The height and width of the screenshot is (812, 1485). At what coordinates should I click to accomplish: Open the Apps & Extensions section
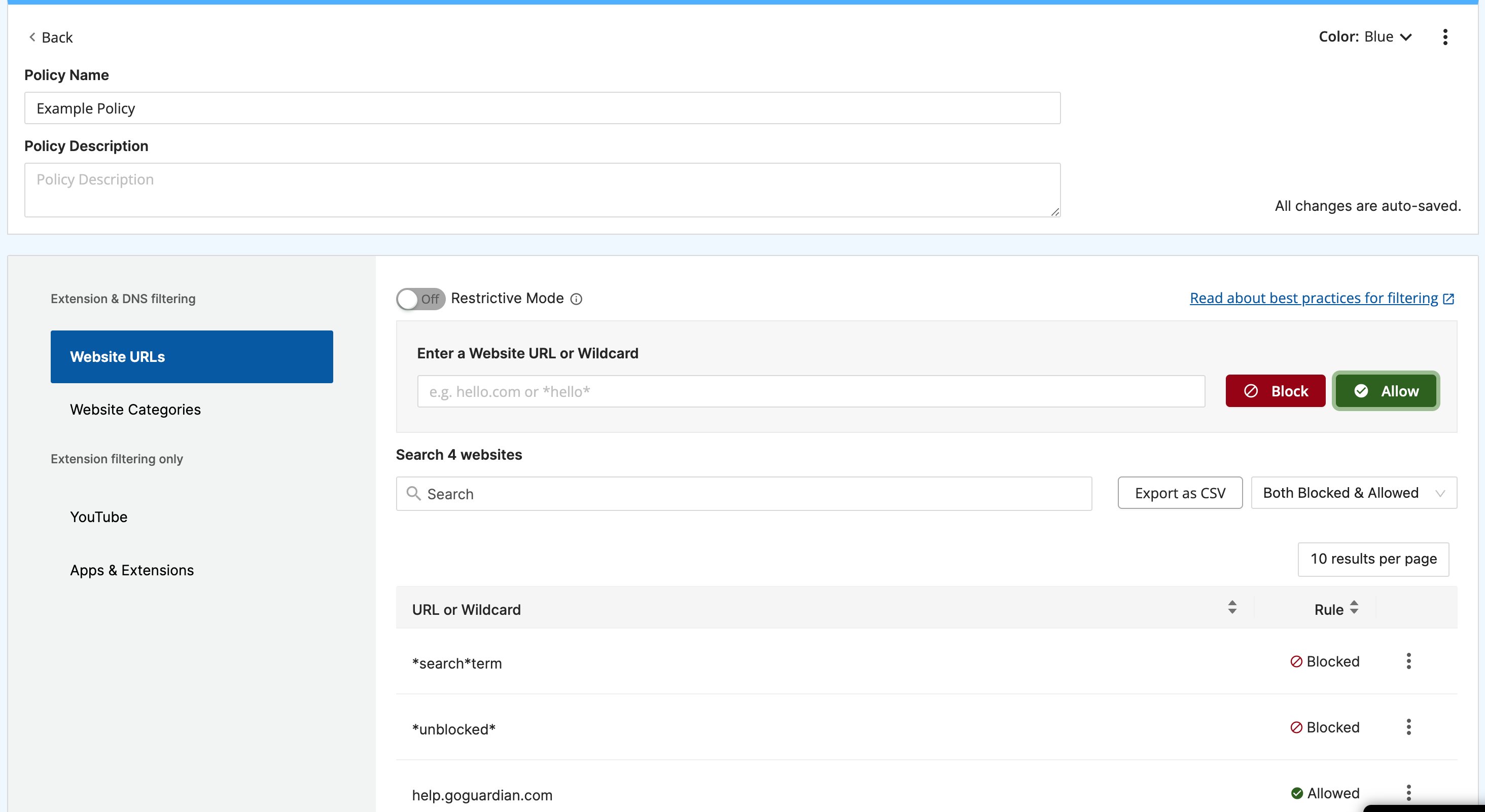(131, 571)
